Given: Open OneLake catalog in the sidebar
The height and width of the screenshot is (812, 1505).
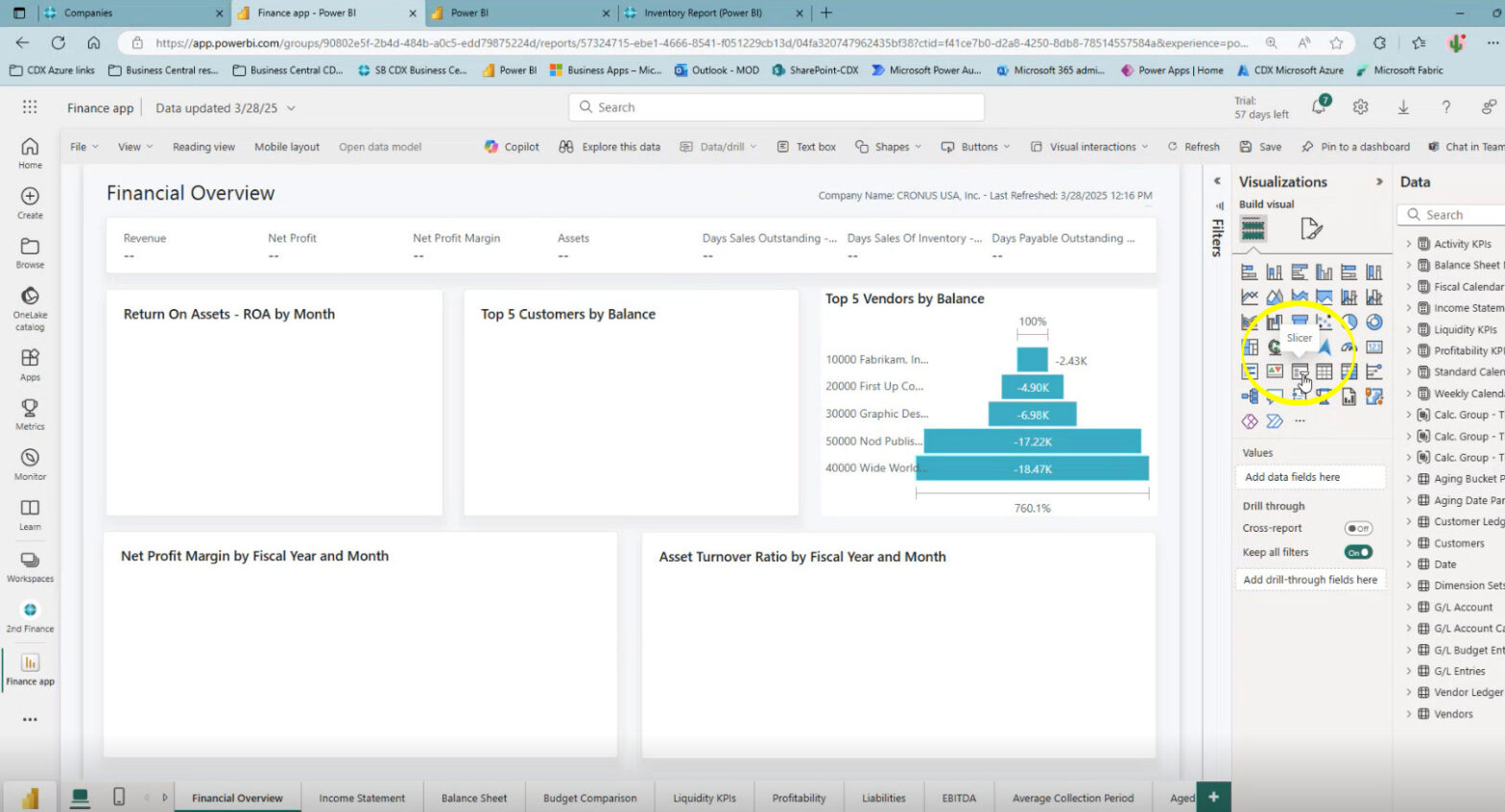Looking at the screenshot, I should tap(30, 309).
